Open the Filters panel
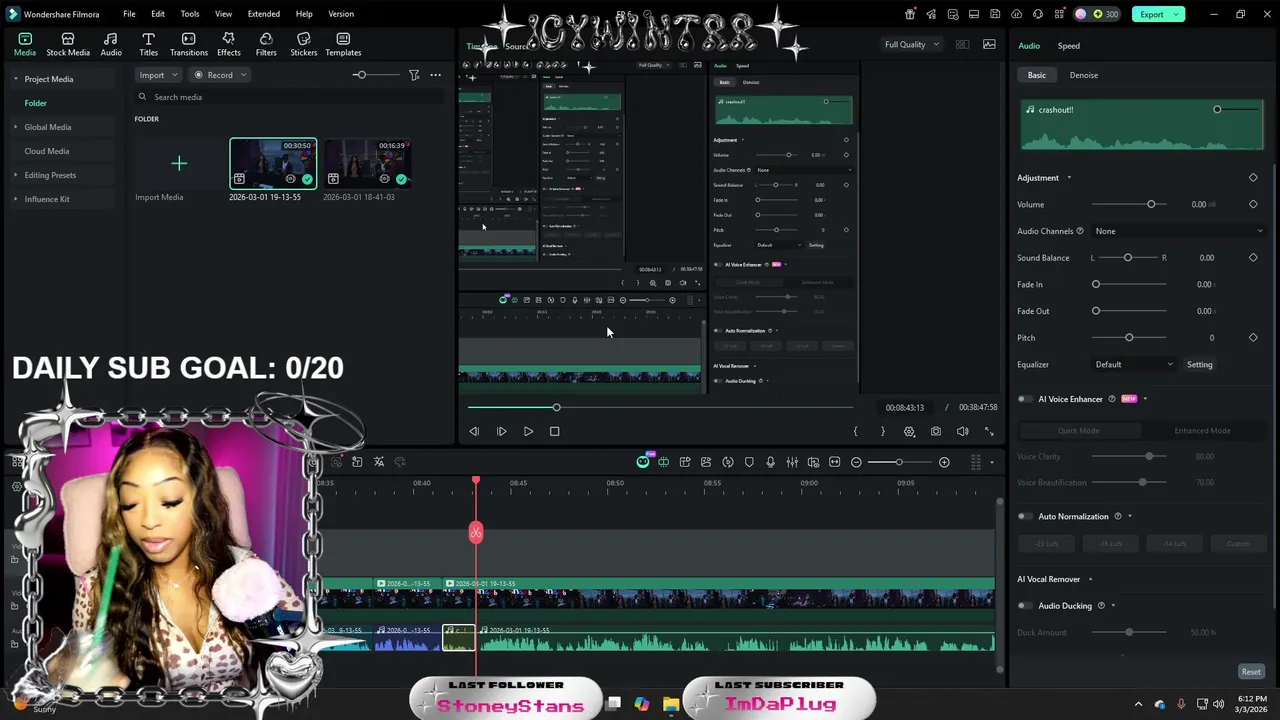Viewport: 1280px width, 720px height. pyautogui.click(x=266, y=44)
